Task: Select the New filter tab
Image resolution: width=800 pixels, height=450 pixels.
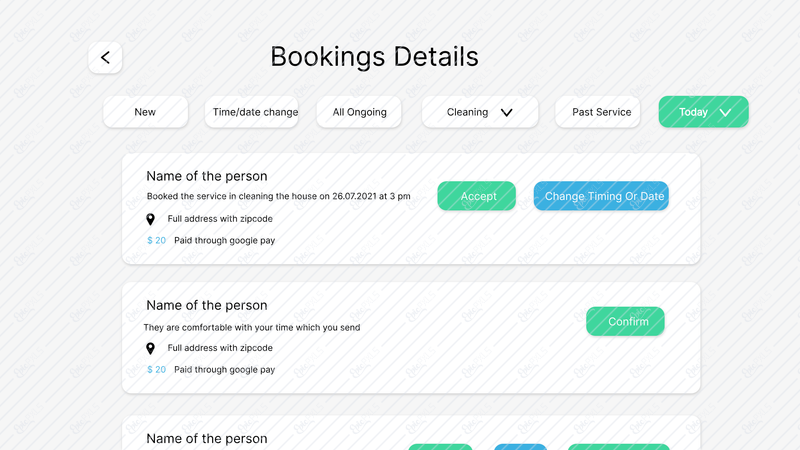Action: coord(145,112)
